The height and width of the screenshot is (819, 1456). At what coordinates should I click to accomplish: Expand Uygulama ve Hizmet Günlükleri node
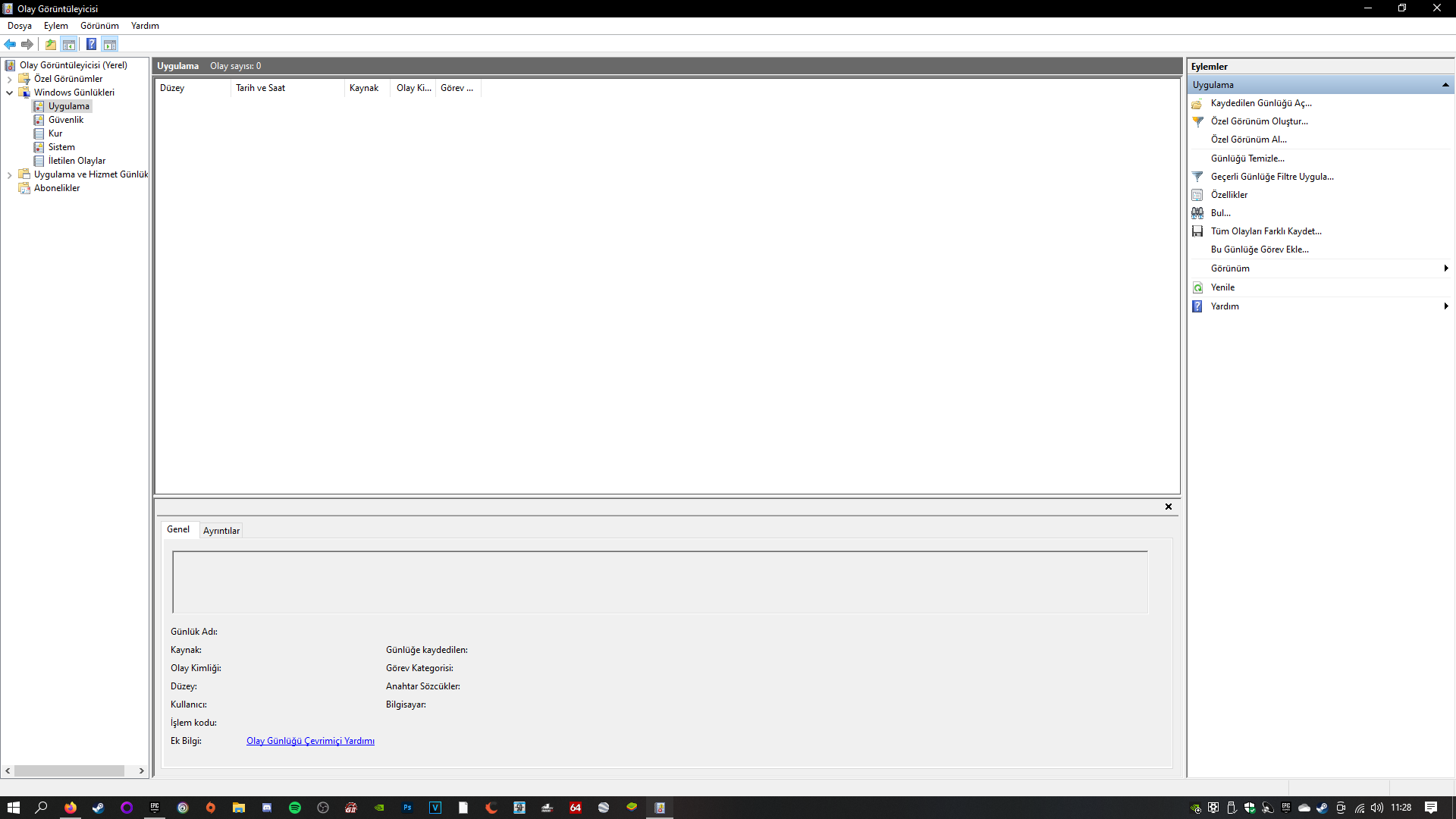point(9,174)
